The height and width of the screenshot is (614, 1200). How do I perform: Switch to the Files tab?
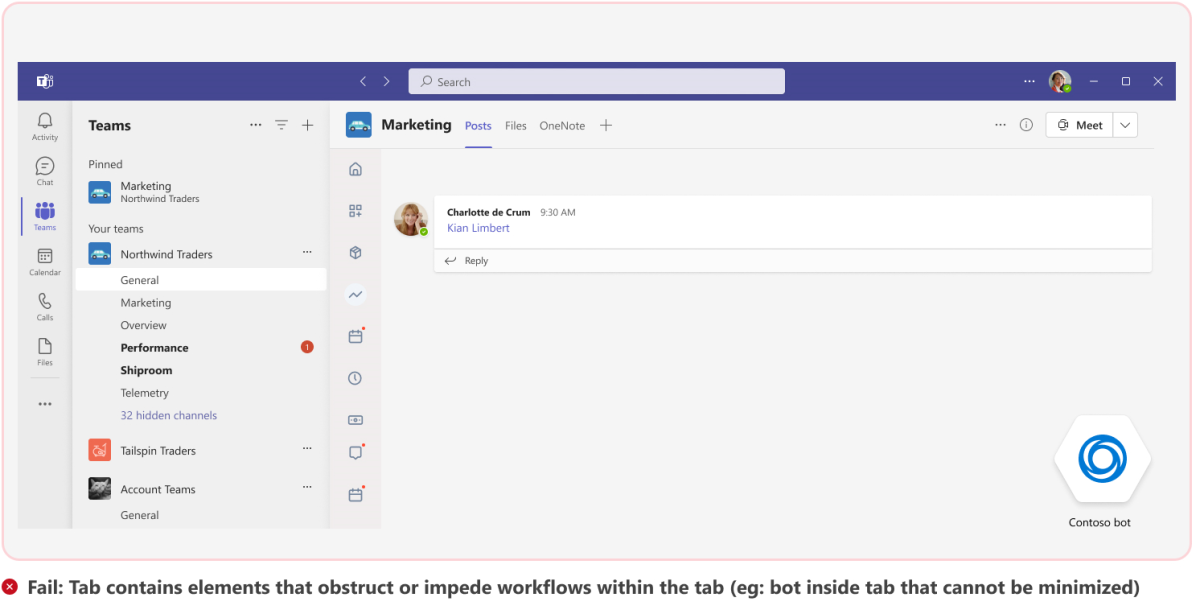515,126
